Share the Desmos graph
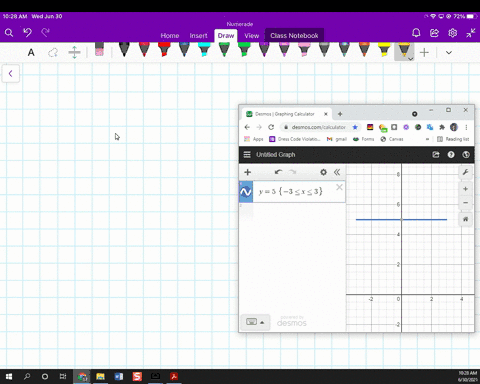 (436, 155)
